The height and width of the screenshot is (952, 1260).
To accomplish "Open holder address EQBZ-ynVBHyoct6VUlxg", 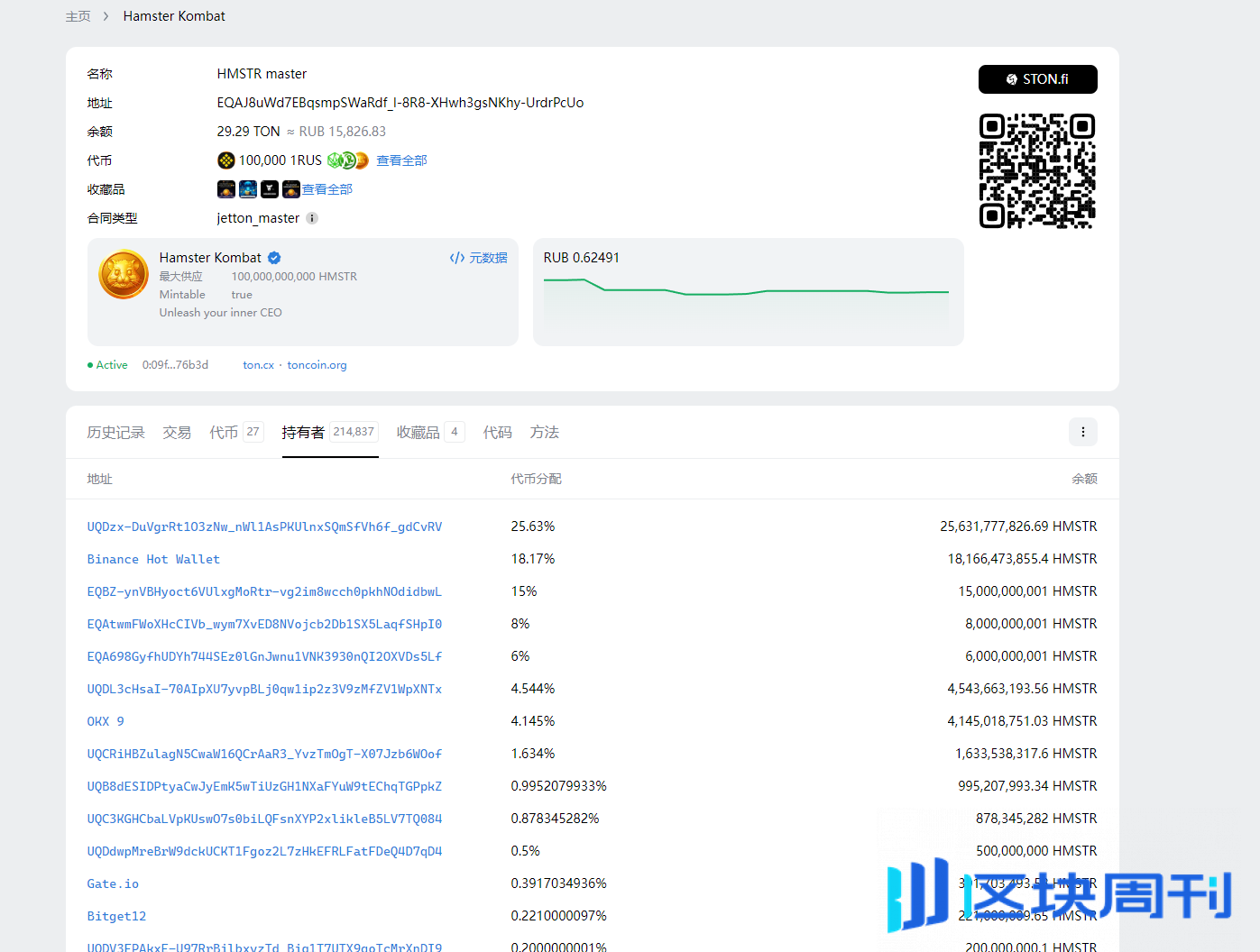I will point(265,591).
